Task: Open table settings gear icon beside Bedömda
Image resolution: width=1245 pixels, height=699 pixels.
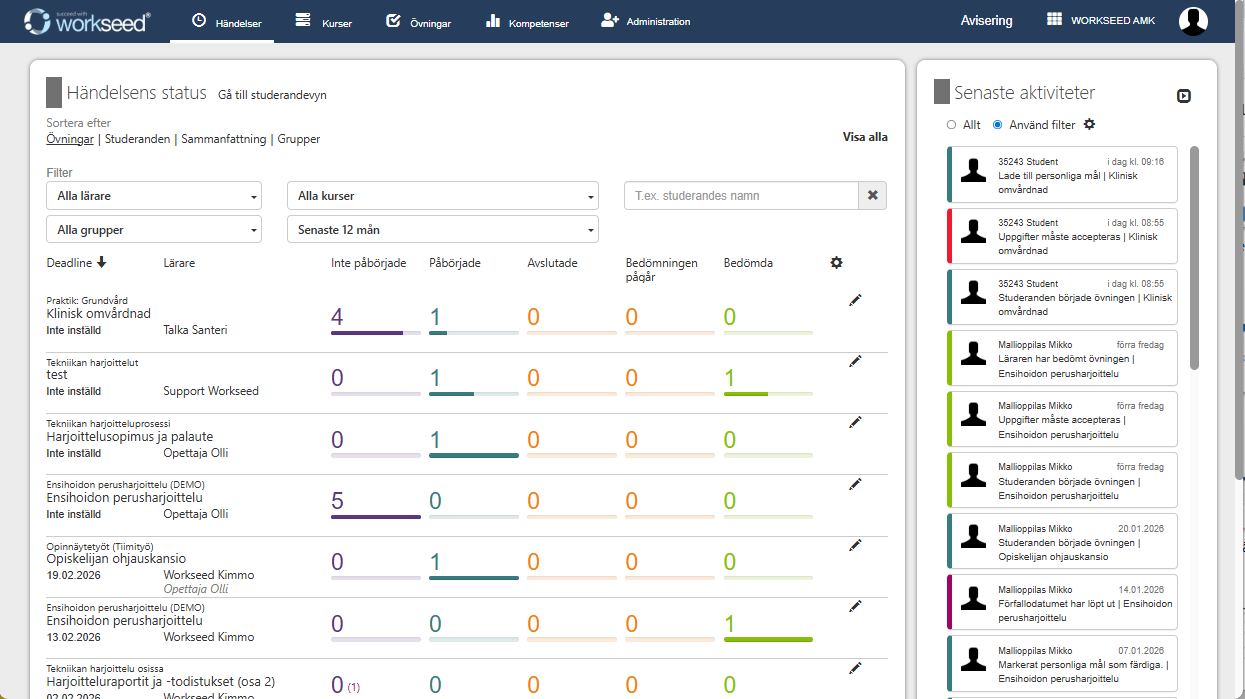Action: click(836, 263)
